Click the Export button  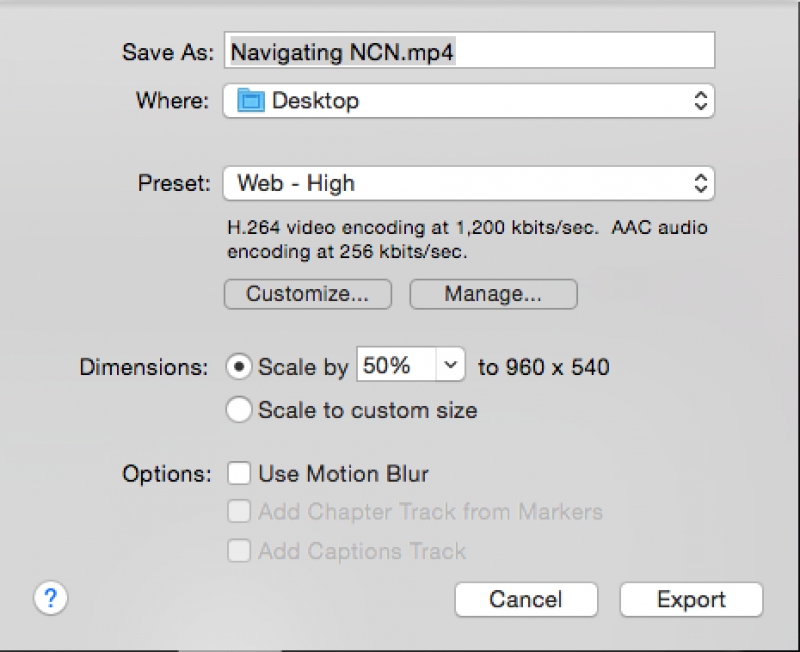(x=691, y=599)
